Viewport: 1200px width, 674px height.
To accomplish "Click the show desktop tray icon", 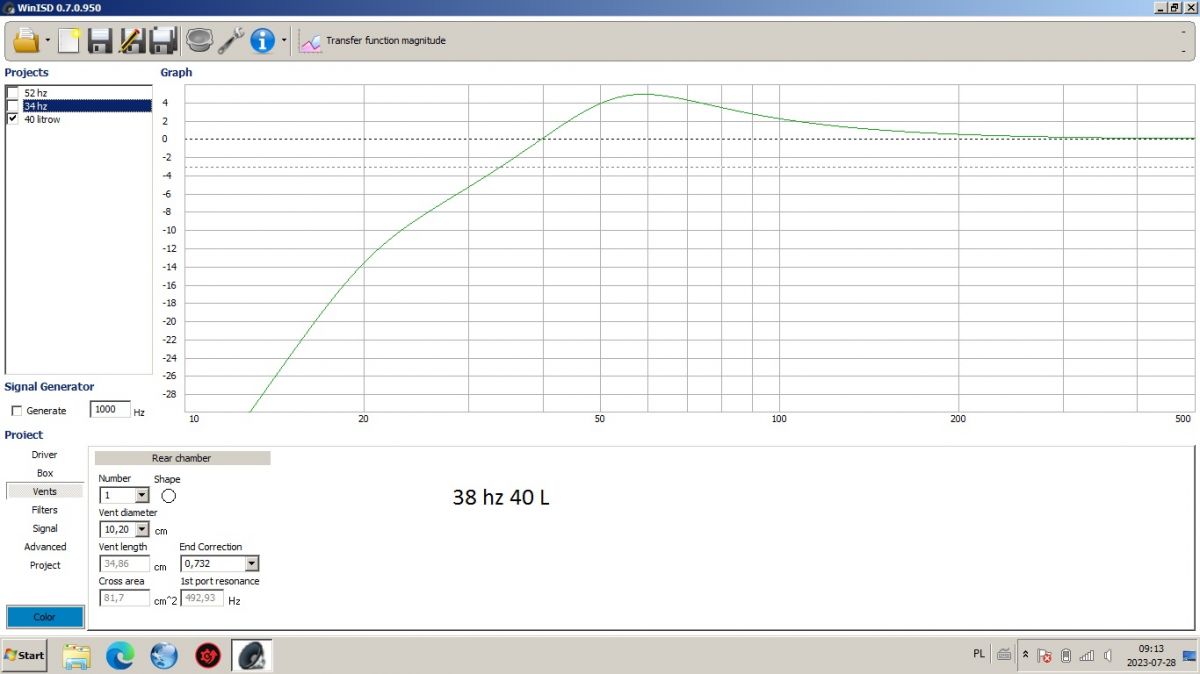I will [1189, 656].
